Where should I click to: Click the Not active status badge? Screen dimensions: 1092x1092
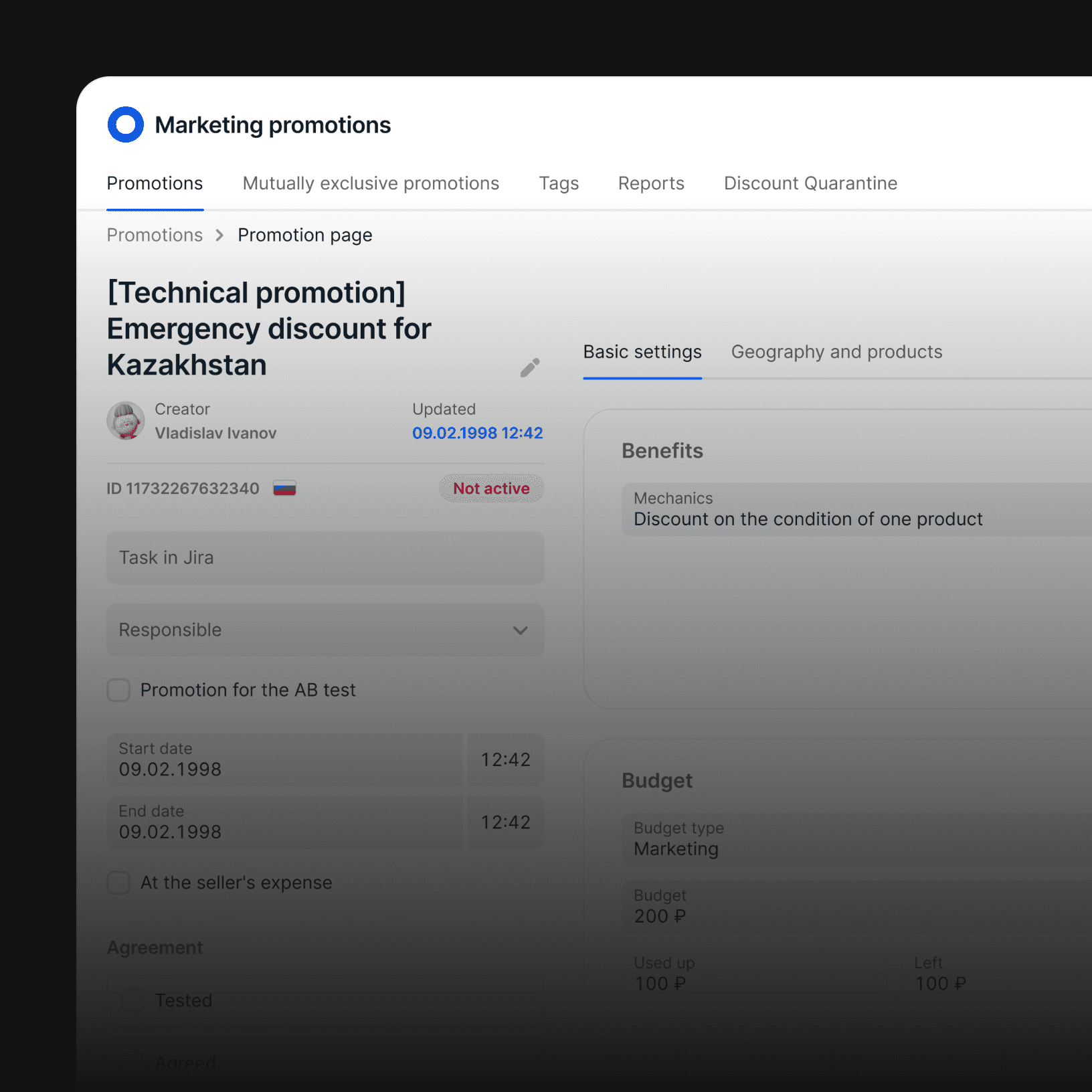tap(491, 488)
